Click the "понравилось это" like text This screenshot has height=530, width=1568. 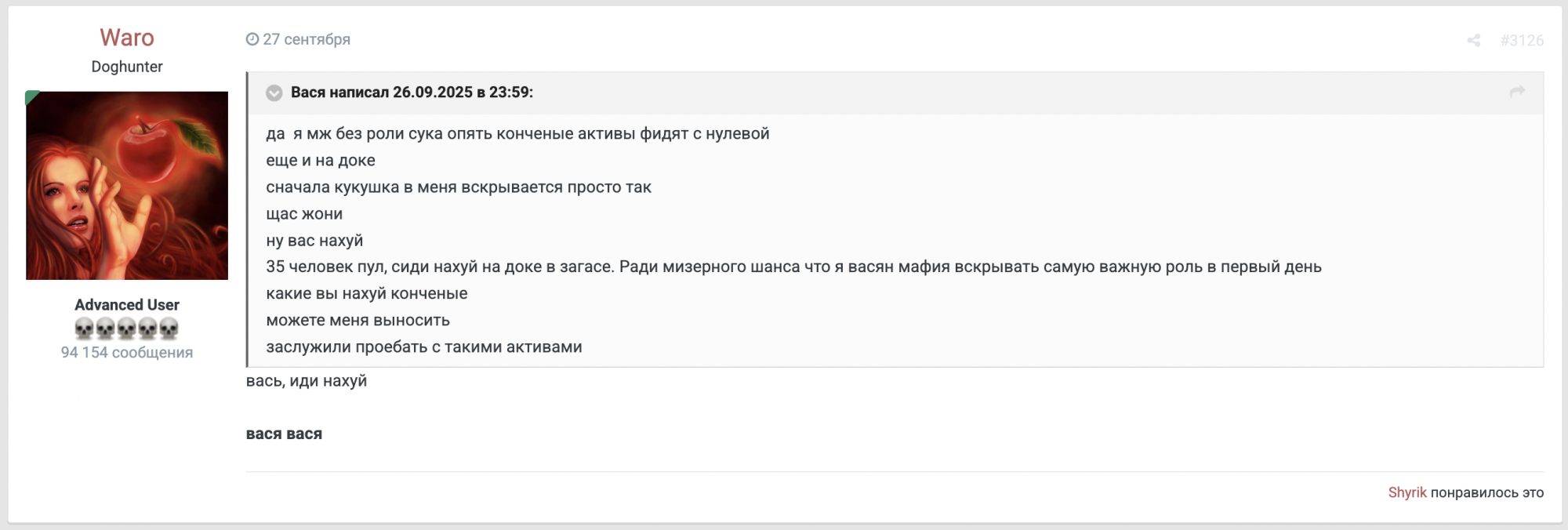1486,492
